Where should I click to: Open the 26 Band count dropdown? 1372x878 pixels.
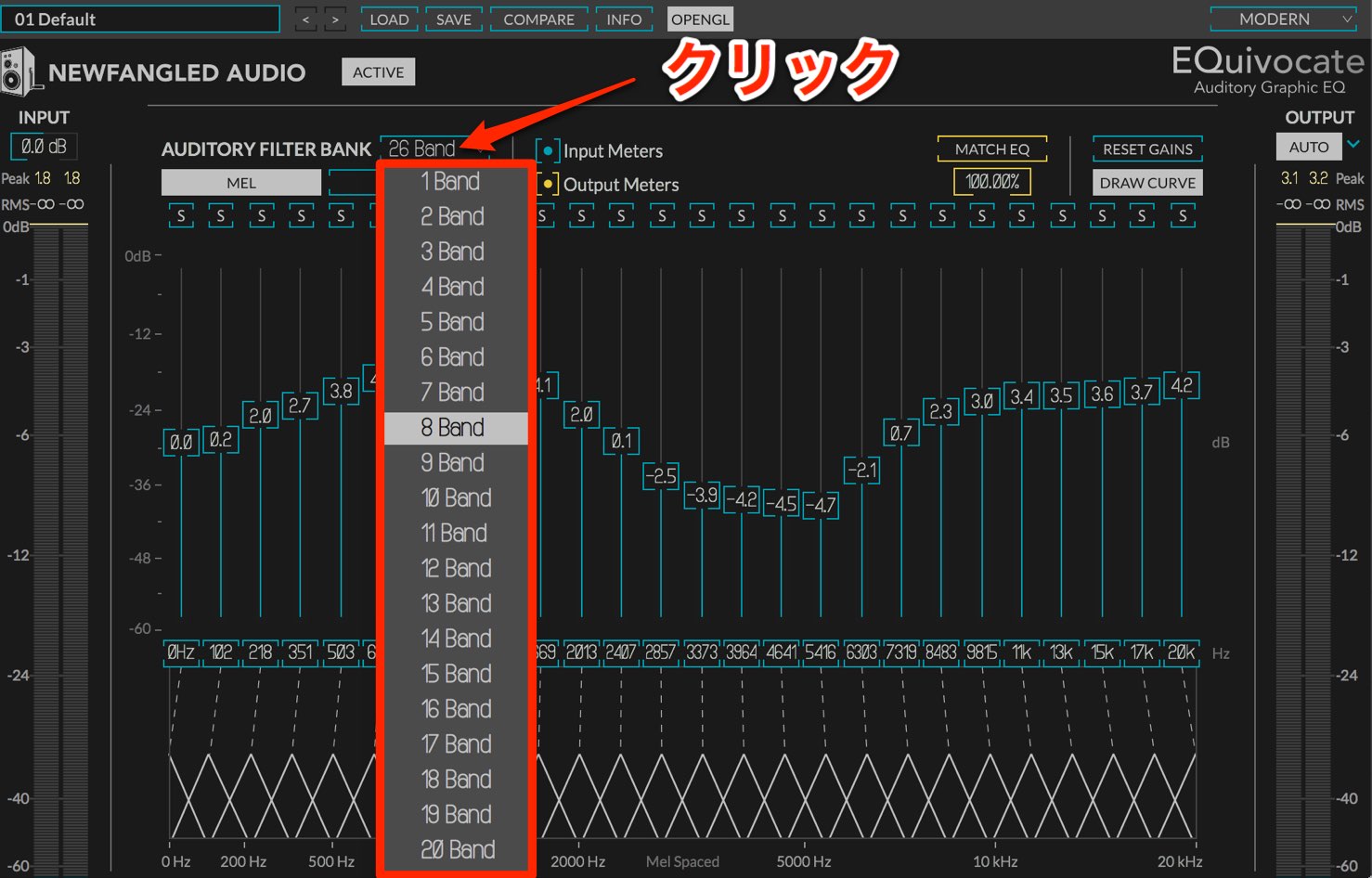click(436, 148)
